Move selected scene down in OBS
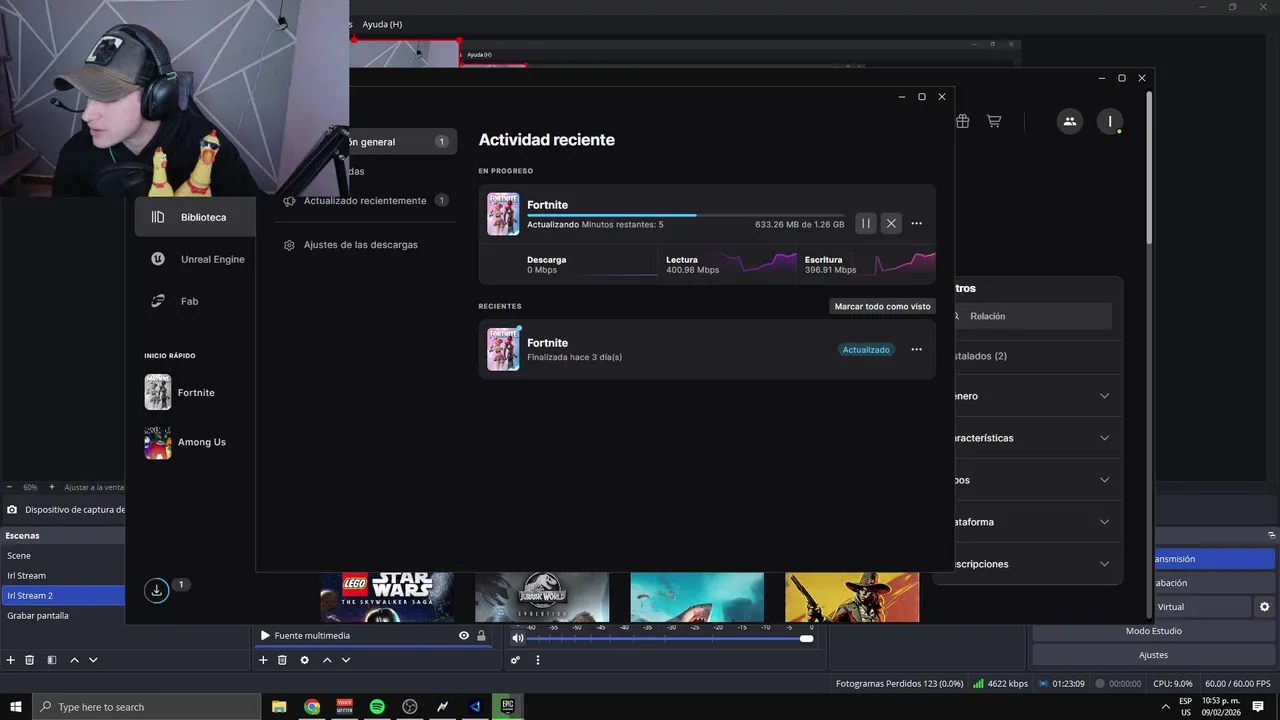The image size is (1280, 720). click(93, 660)
